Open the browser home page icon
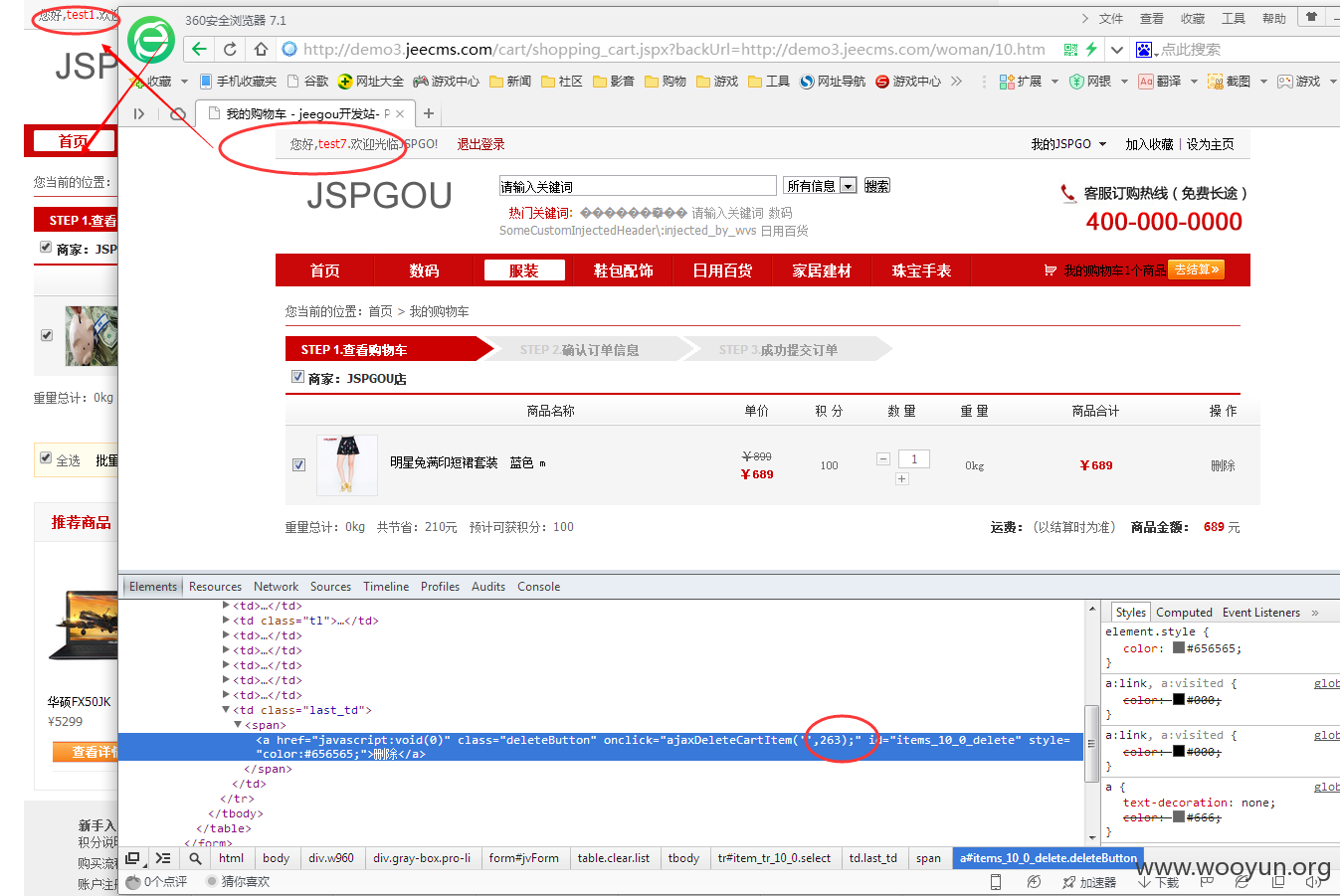 (x=261, y=49)
